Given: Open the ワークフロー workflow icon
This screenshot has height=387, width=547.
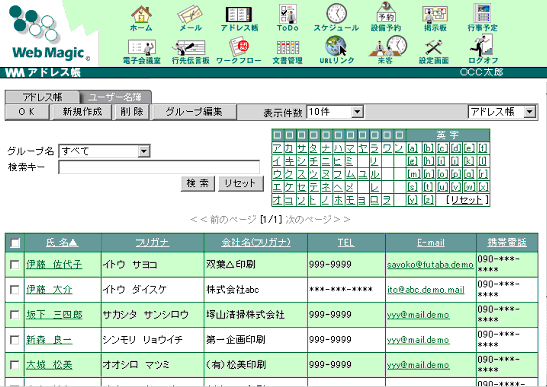Looking at the screenshot, I should tap(239, 51).
